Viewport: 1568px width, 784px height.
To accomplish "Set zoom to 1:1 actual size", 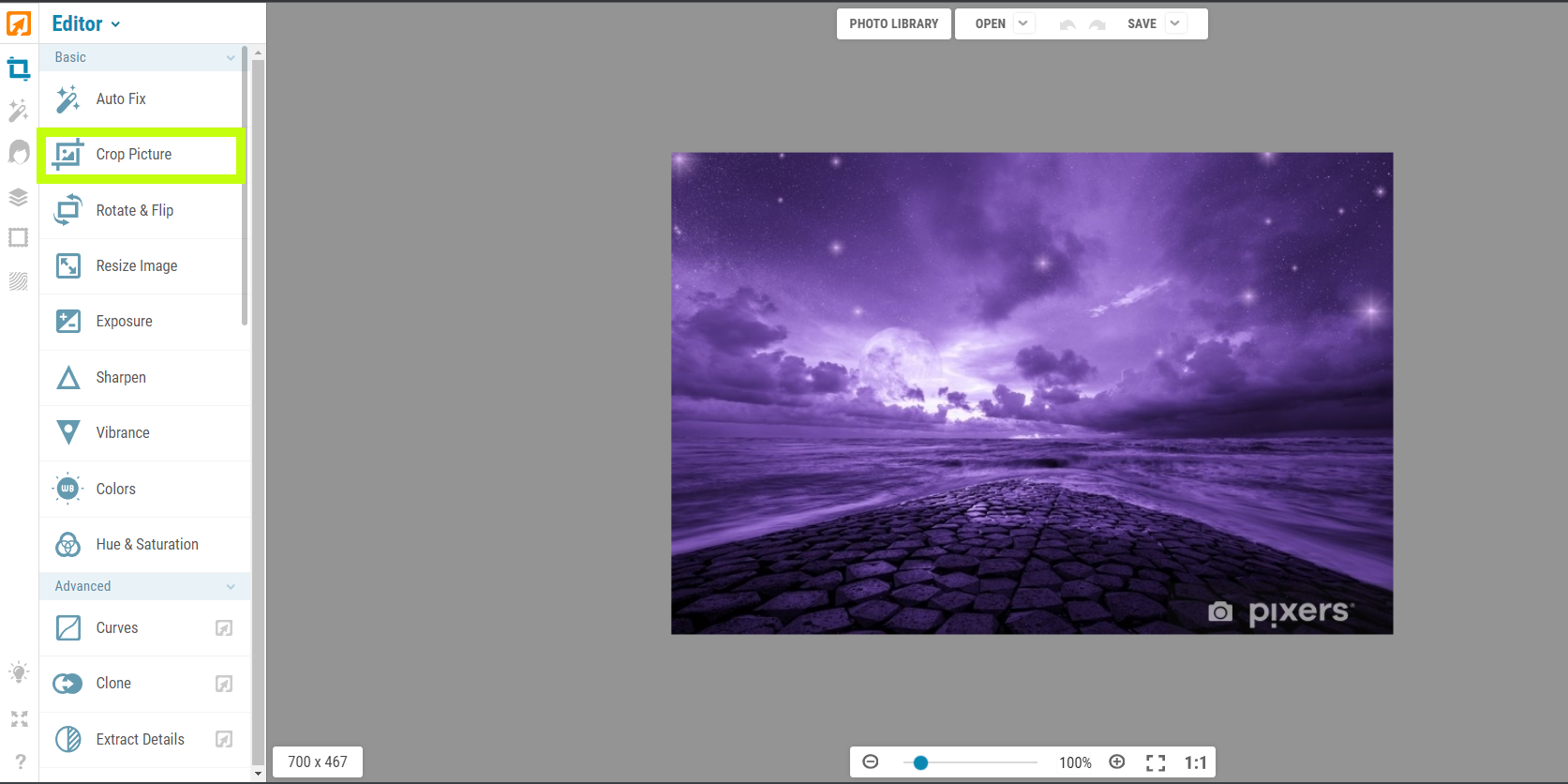I will click(1195, 762).
